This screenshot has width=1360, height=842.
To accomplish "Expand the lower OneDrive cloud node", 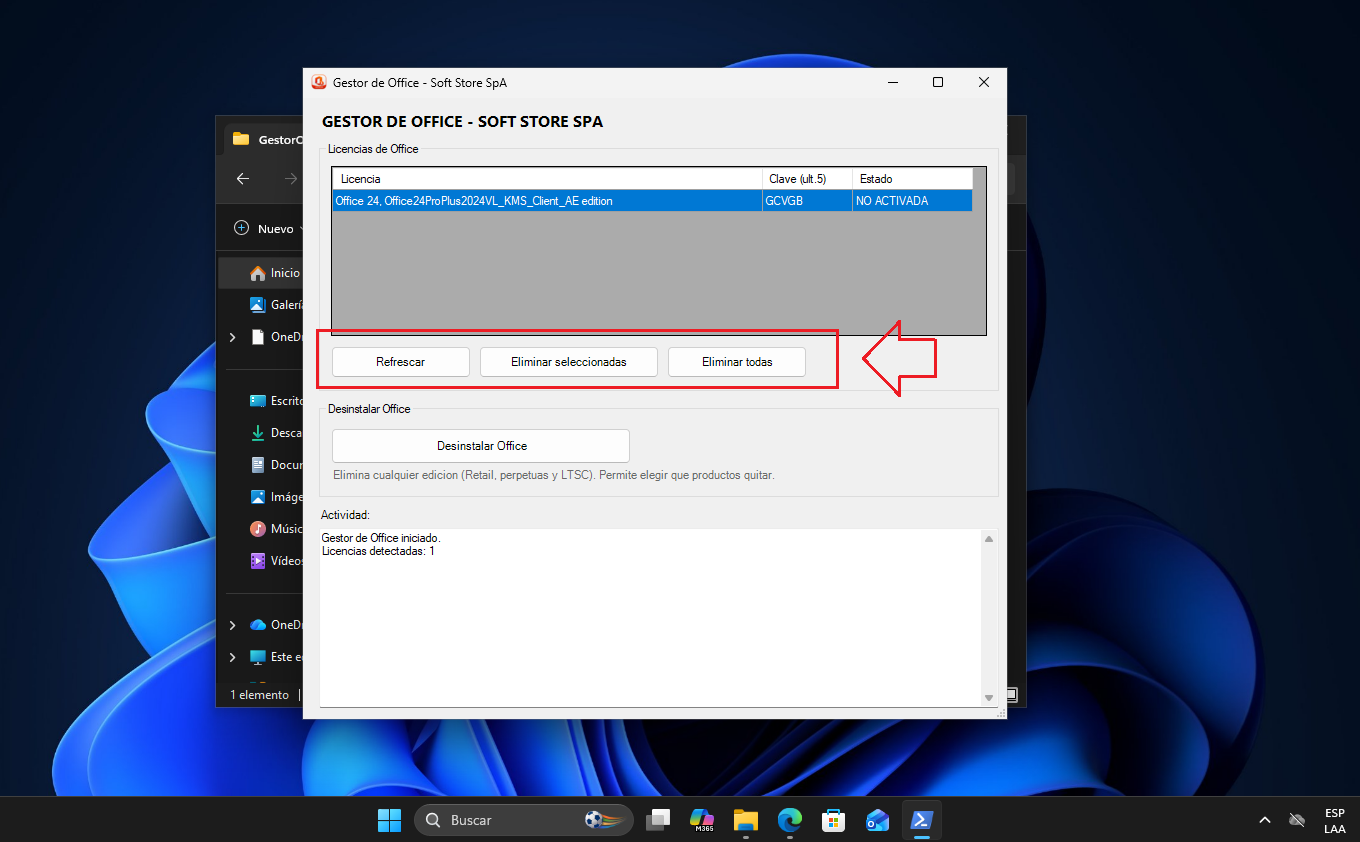I will point(232,625).
